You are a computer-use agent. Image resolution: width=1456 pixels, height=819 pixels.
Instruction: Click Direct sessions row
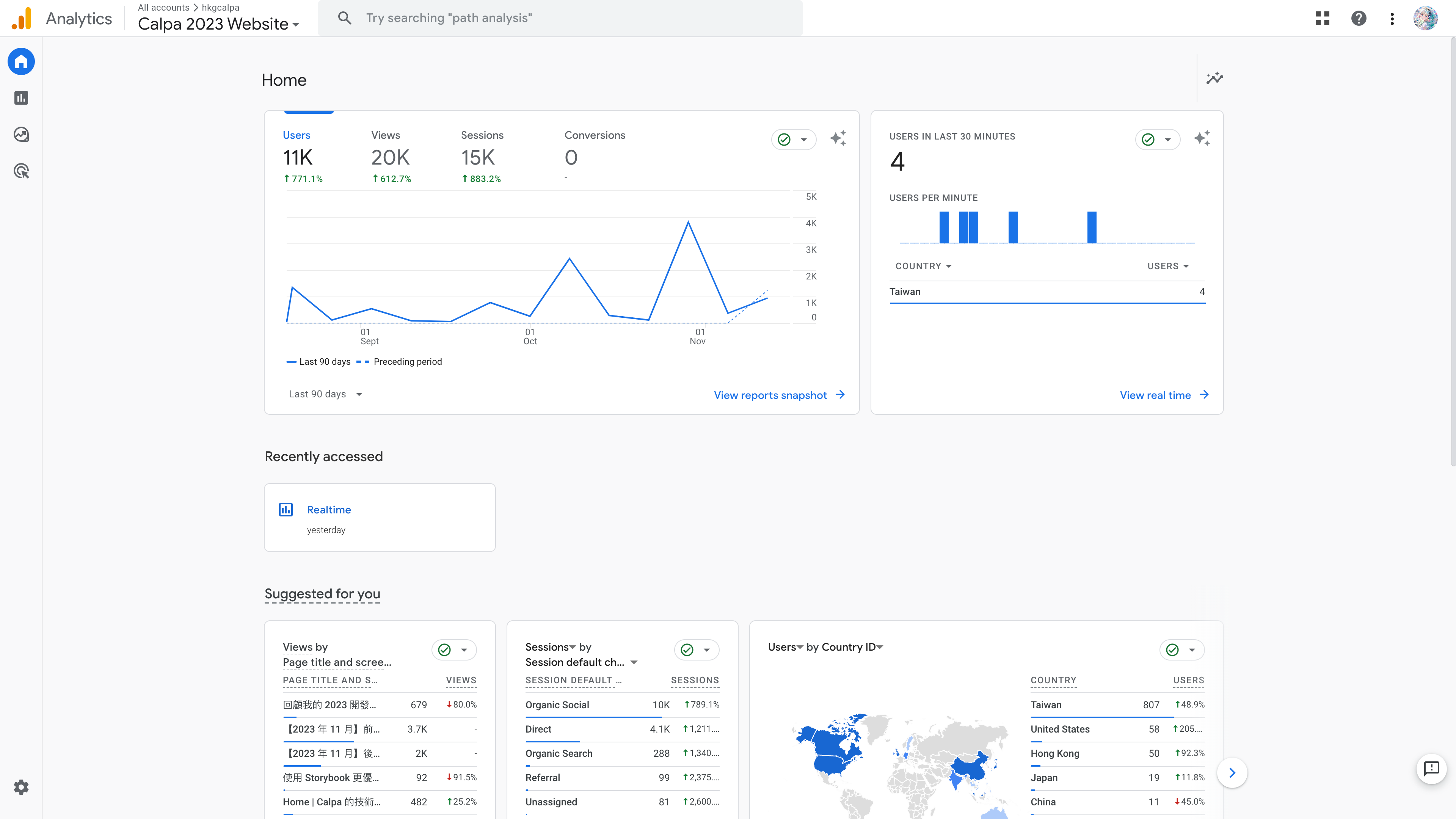coord(622,729)
